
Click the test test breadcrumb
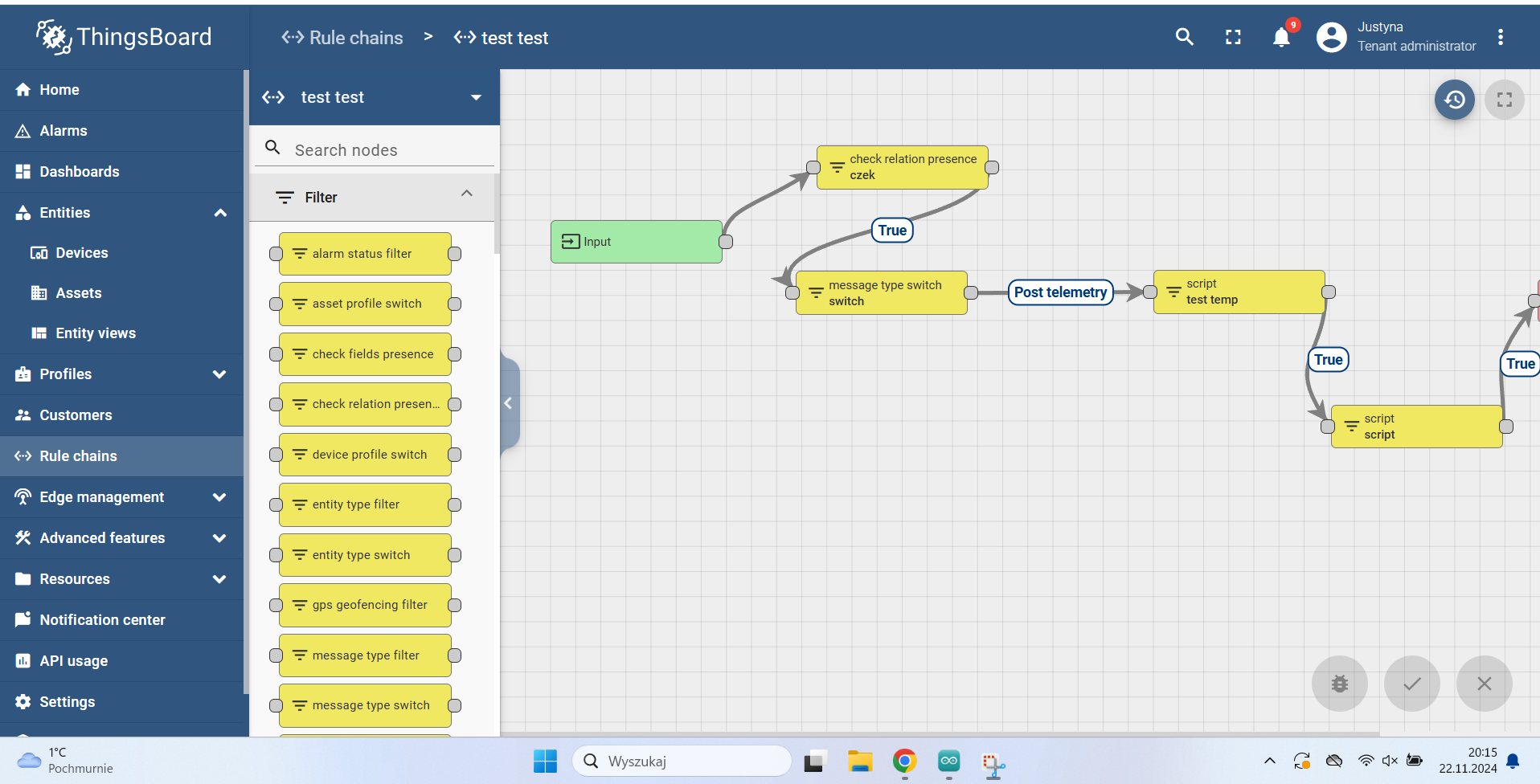point(501,38)
